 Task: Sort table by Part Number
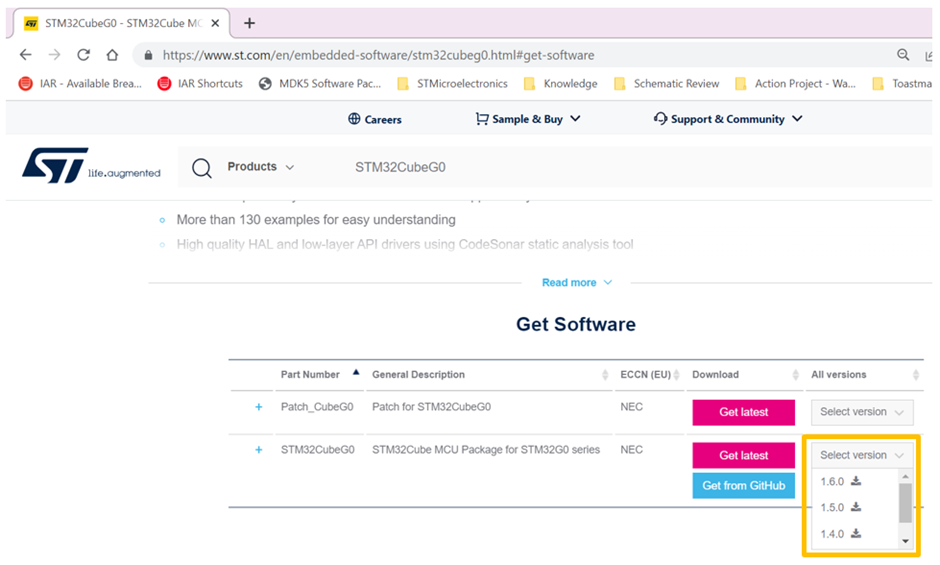click(x=320, y=374)
